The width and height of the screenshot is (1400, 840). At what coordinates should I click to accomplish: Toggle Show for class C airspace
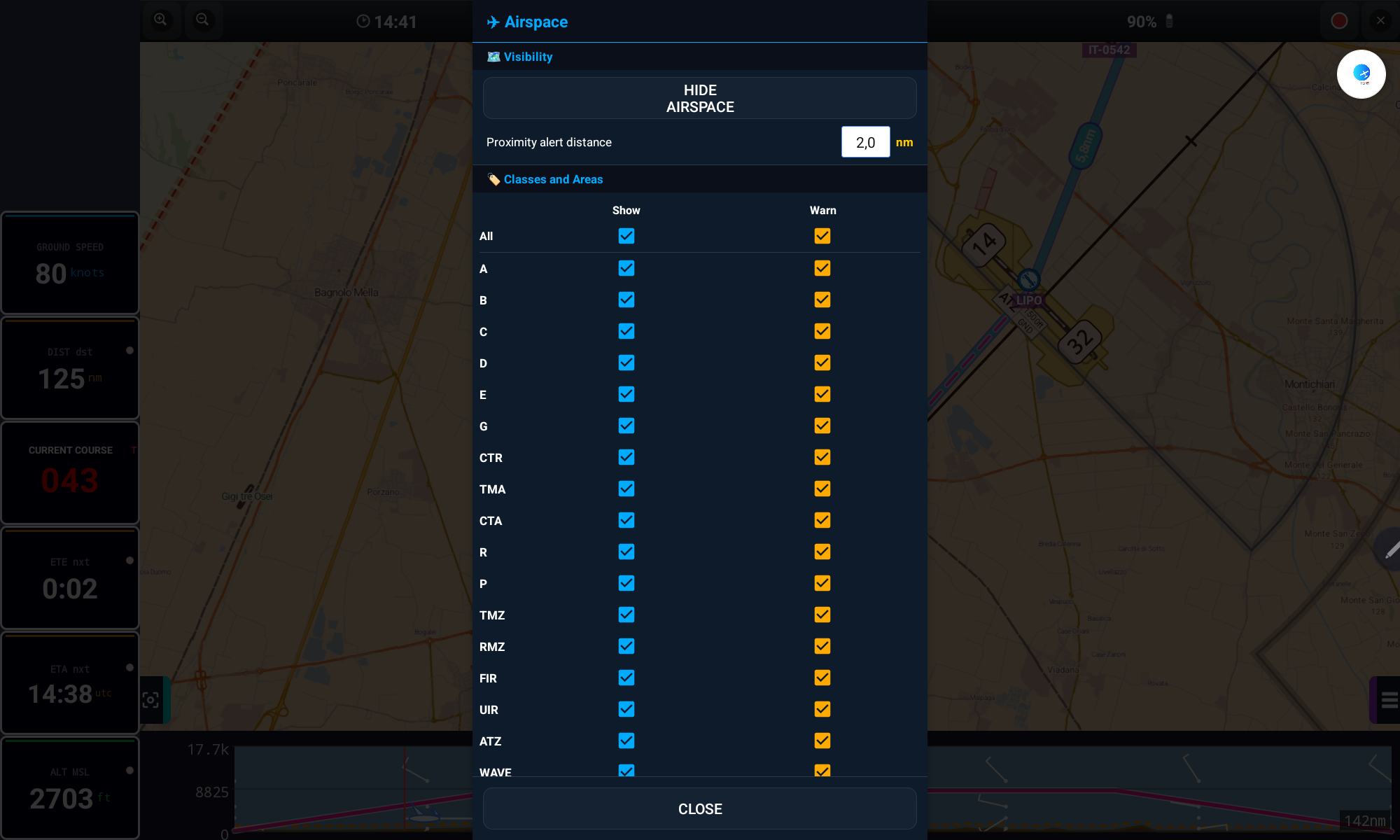click(x=626, y=331)
